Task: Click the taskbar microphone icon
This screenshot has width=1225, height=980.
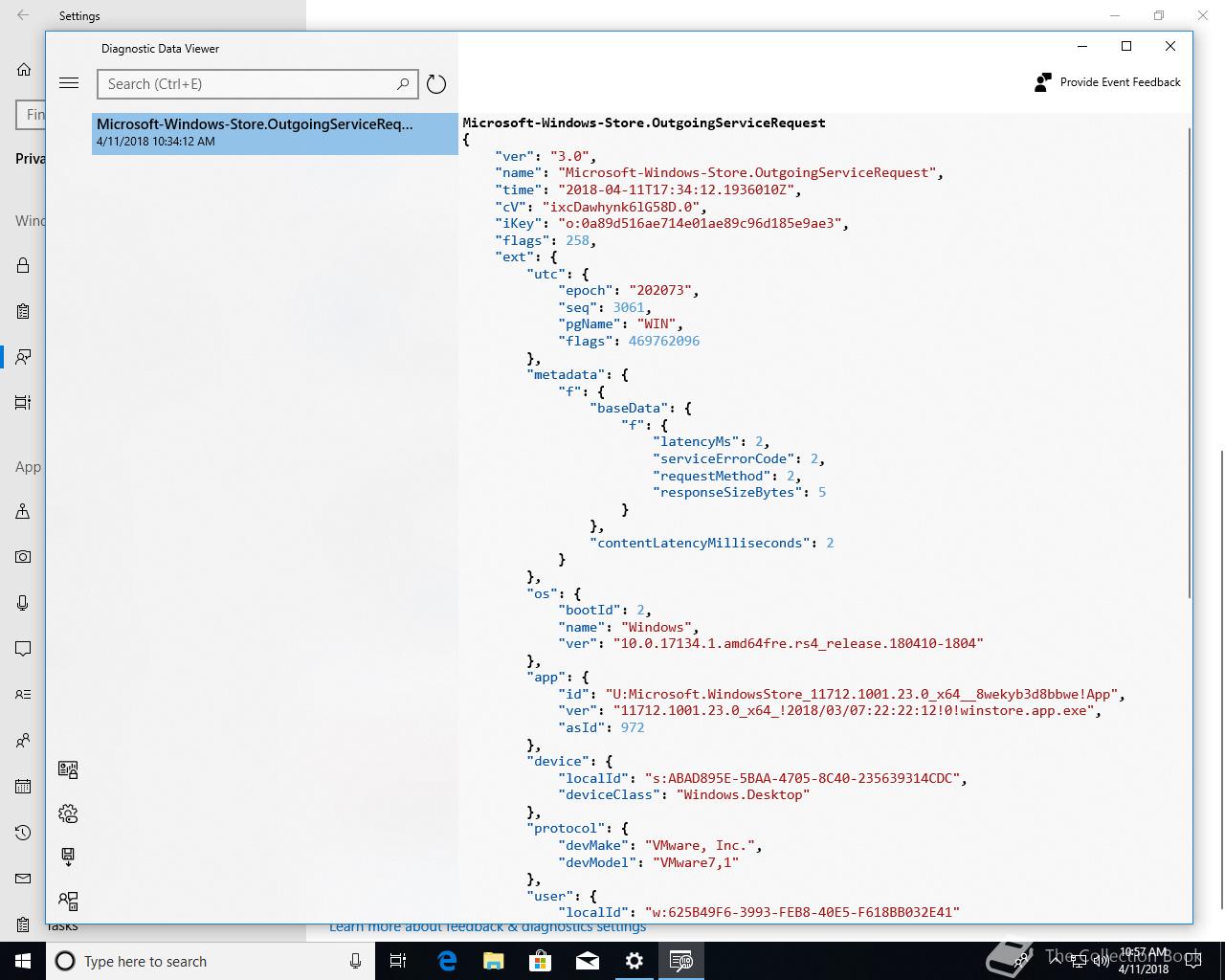Action: [355, 961]
